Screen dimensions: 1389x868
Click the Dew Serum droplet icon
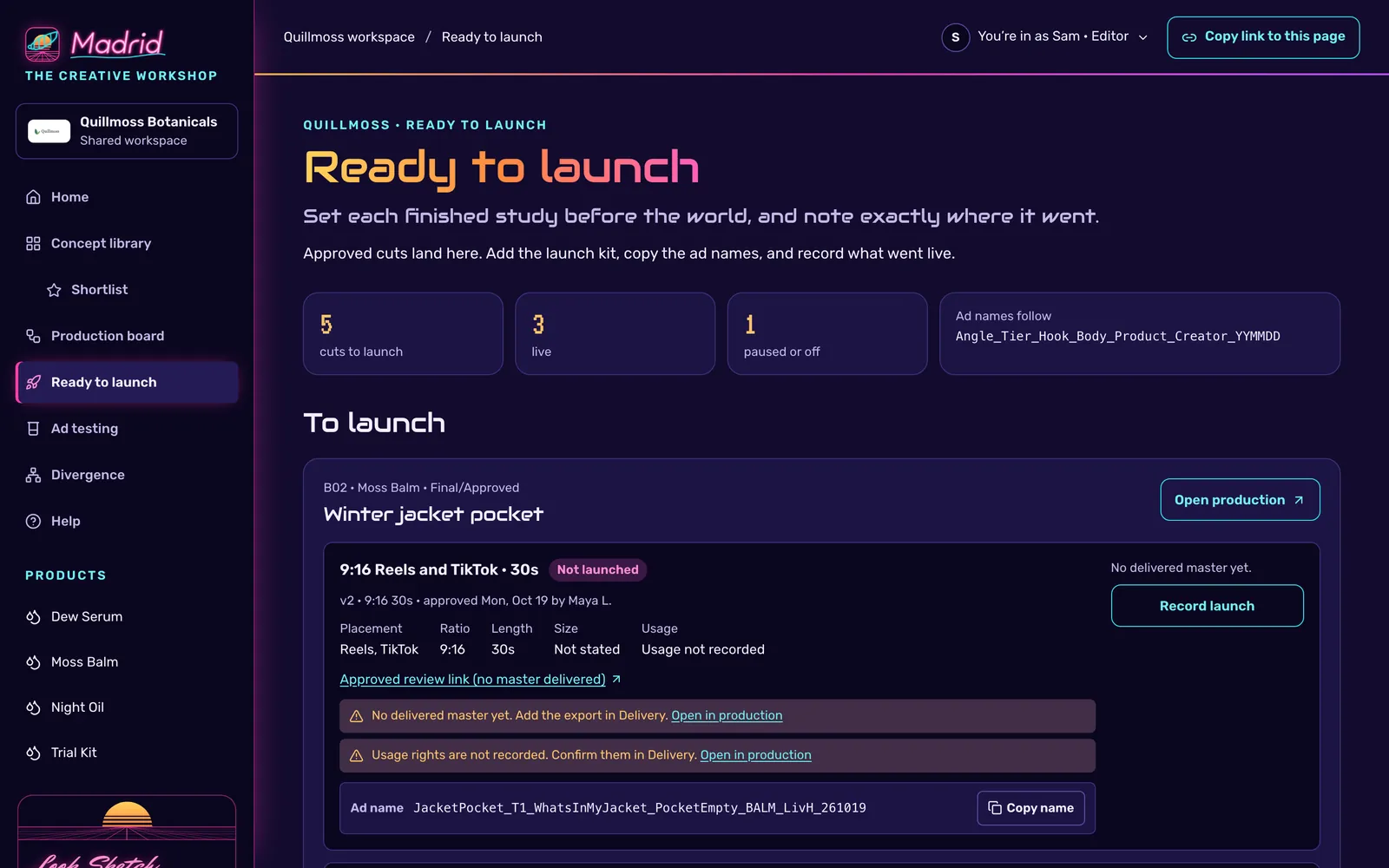coord(33,617)
